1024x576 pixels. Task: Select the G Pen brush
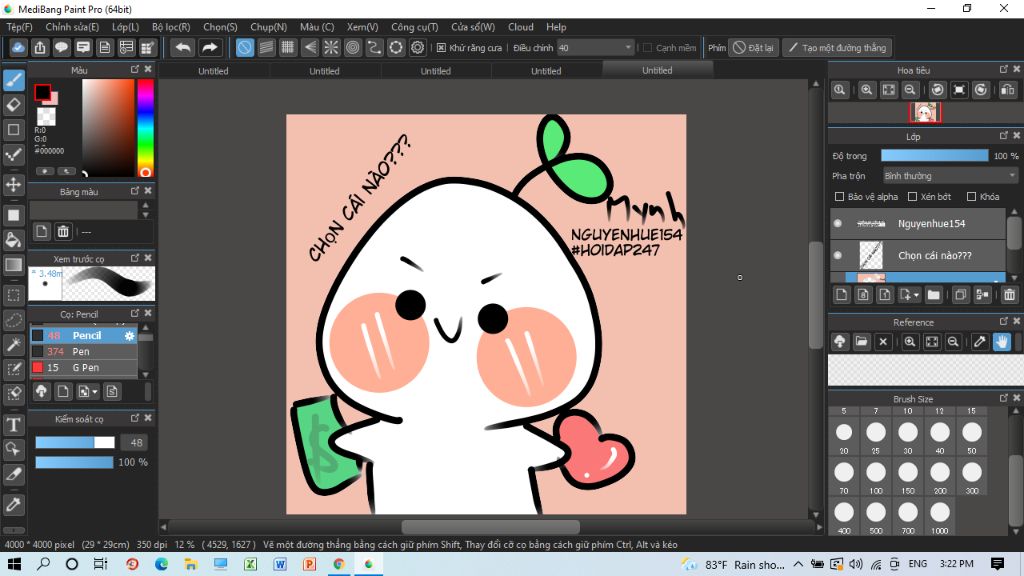point(84,368)
